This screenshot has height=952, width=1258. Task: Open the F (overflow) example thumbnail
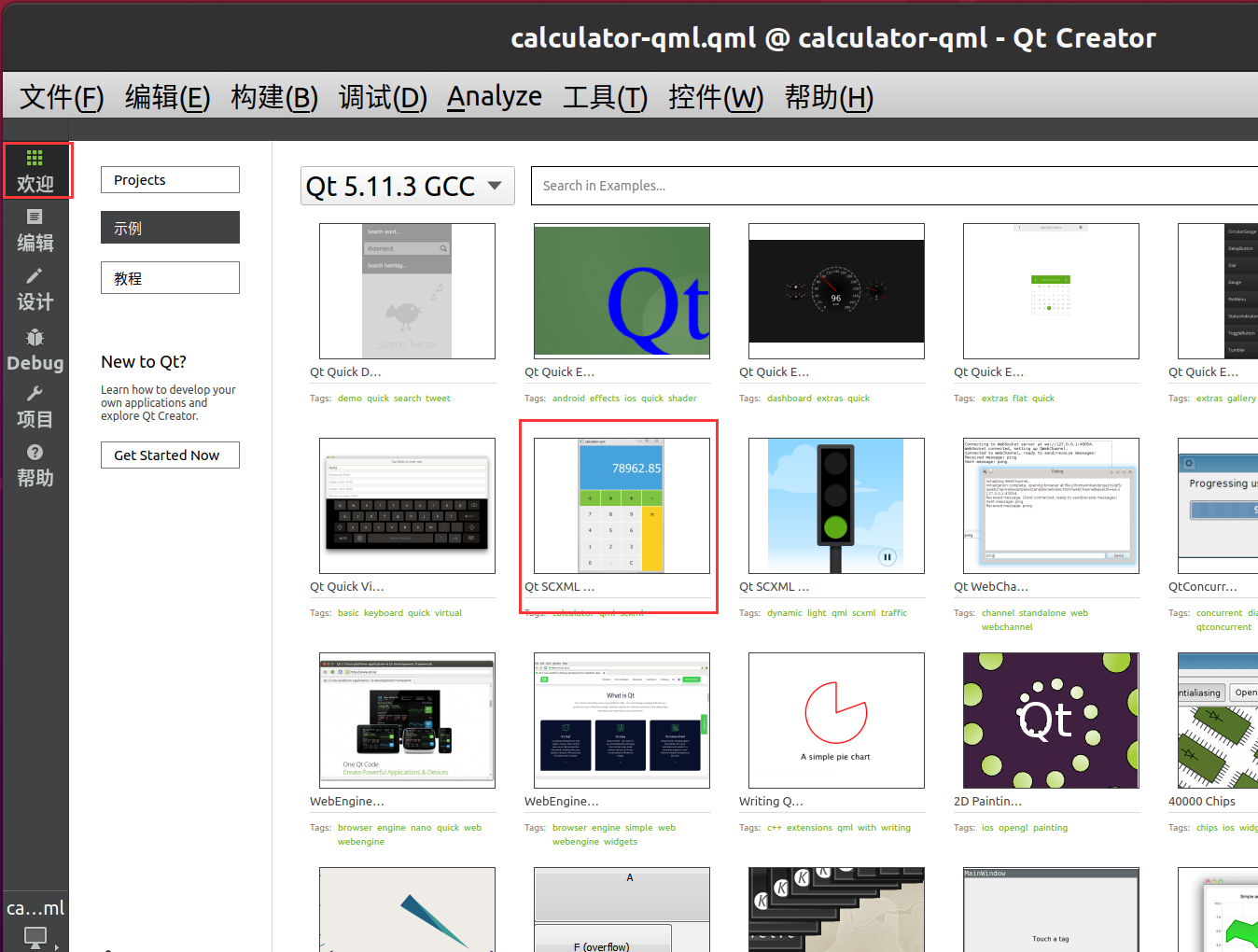point(622,910)
